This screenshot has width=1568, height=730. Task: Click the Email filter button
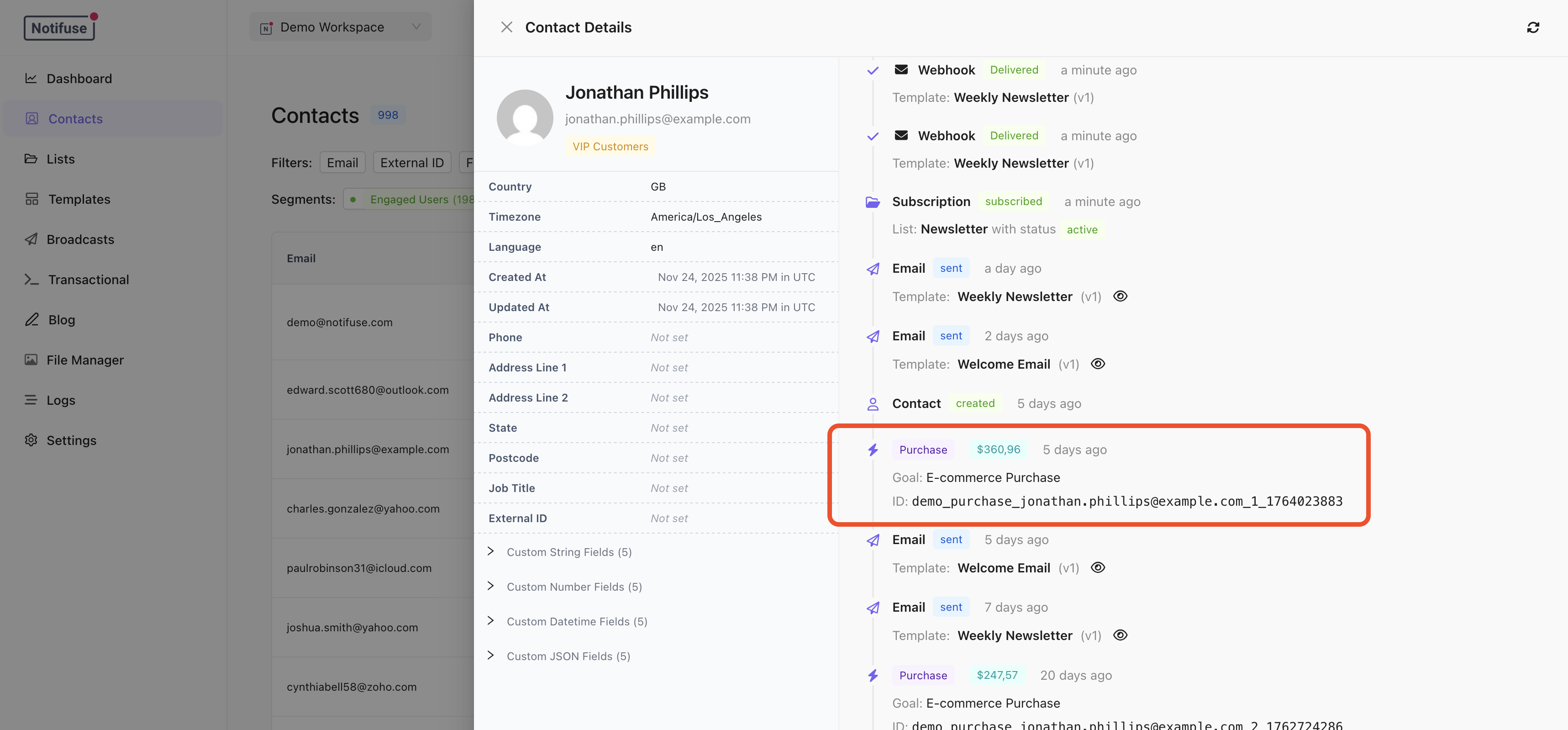point(342,162)
